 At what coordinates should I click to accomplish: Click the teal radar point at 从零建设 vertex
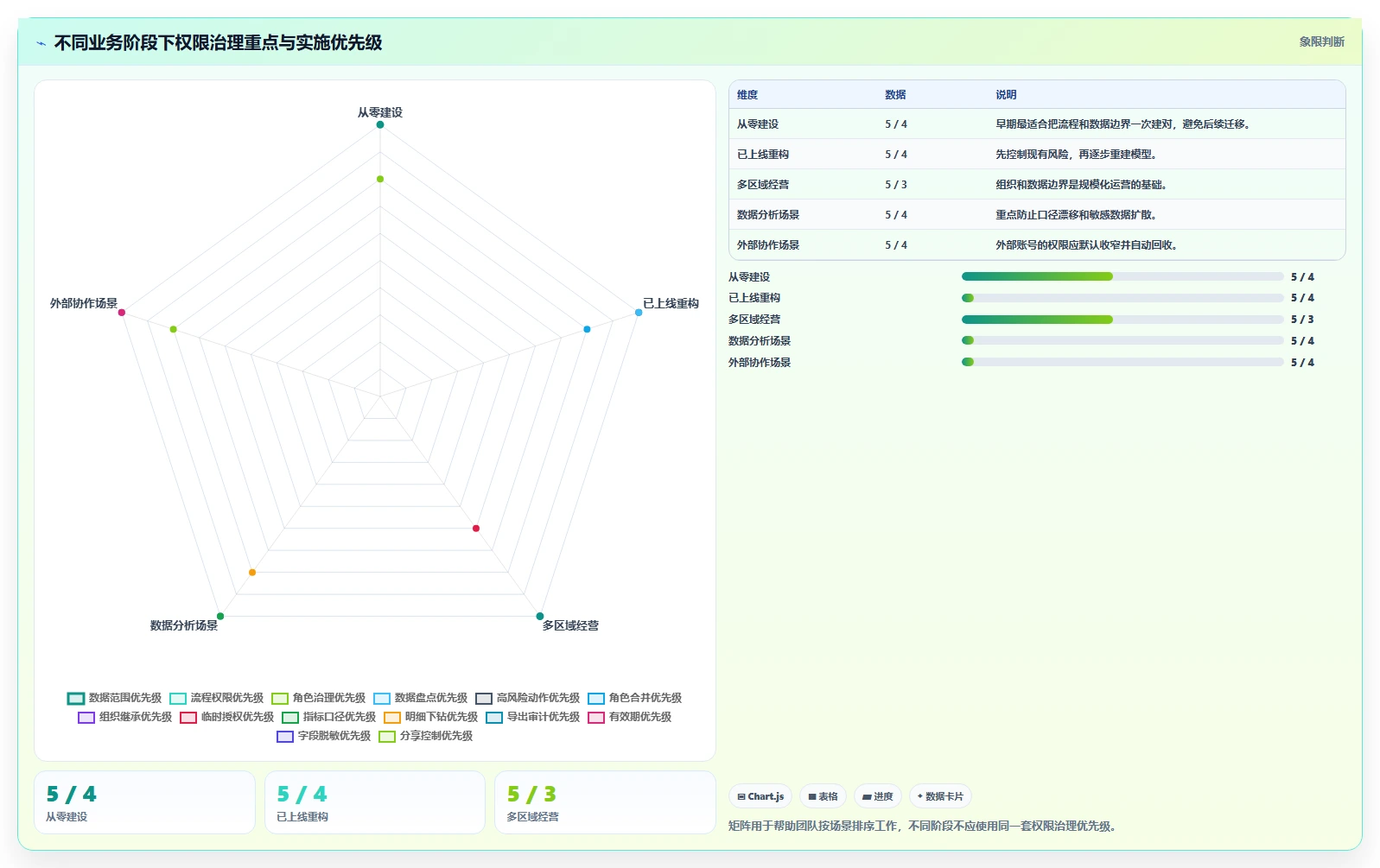(x=379, y=124)
